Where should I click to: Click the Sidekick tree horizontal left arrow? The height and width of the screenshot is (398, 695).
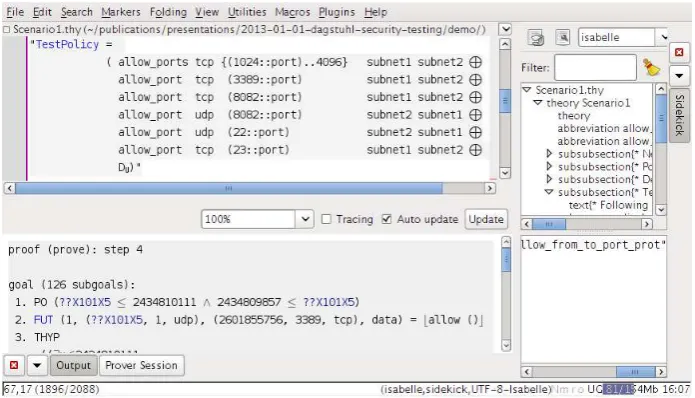pyautogui.click(x=527, y=224)
